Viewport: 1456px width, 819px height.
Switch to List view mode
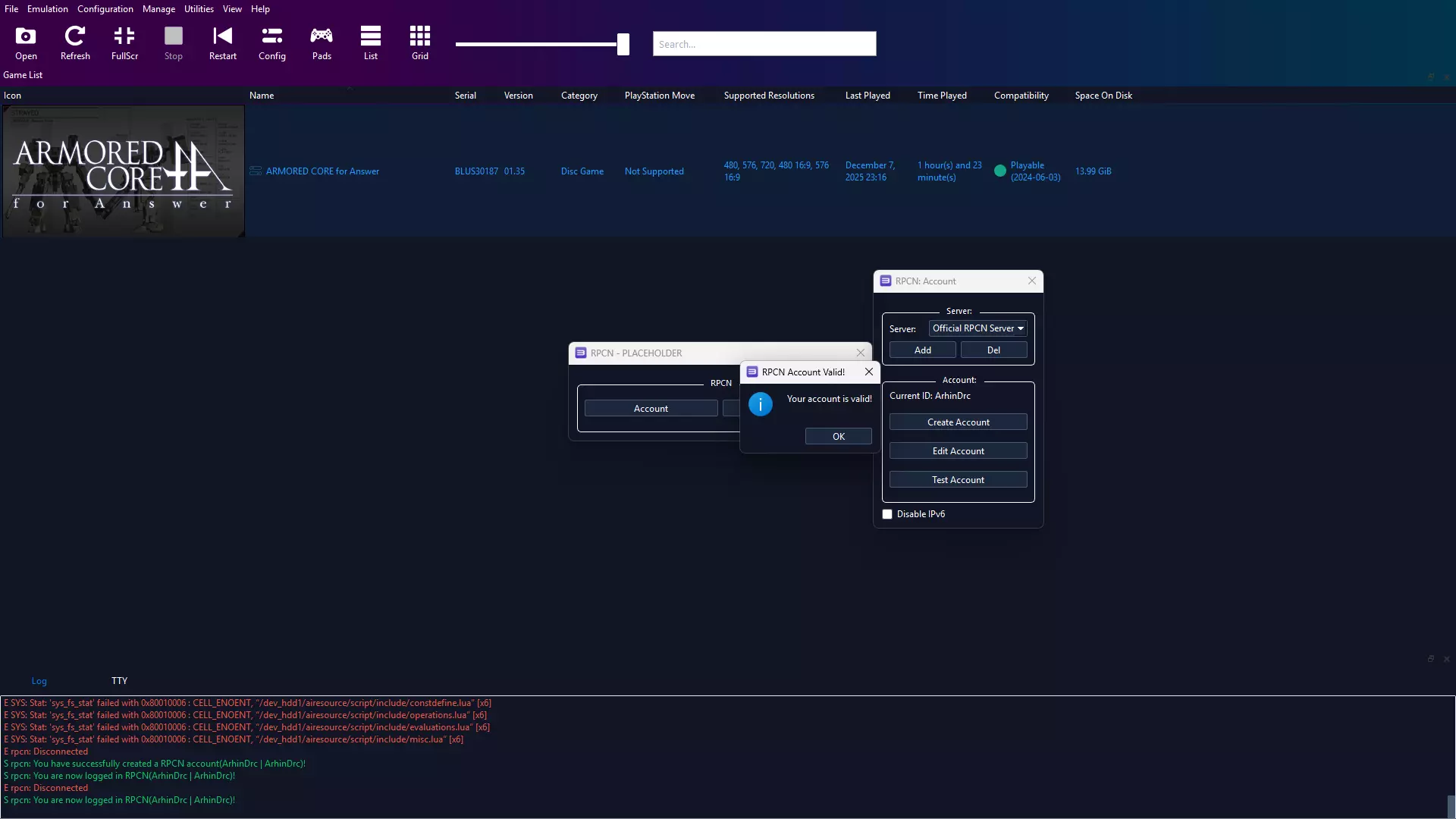click(370, 43)
